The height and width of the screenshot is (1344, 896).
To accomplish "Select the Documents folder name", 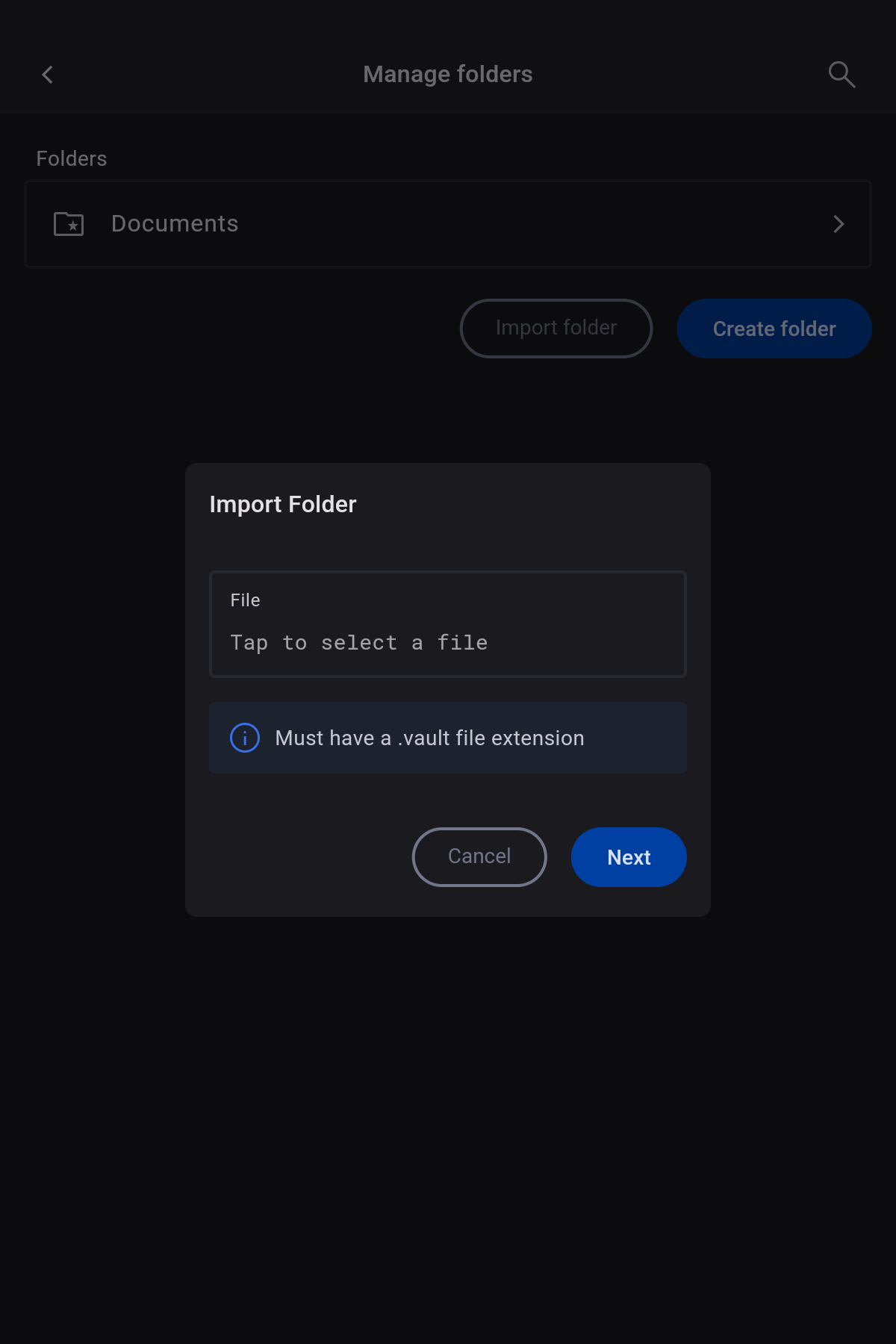I will coord(175,224).
